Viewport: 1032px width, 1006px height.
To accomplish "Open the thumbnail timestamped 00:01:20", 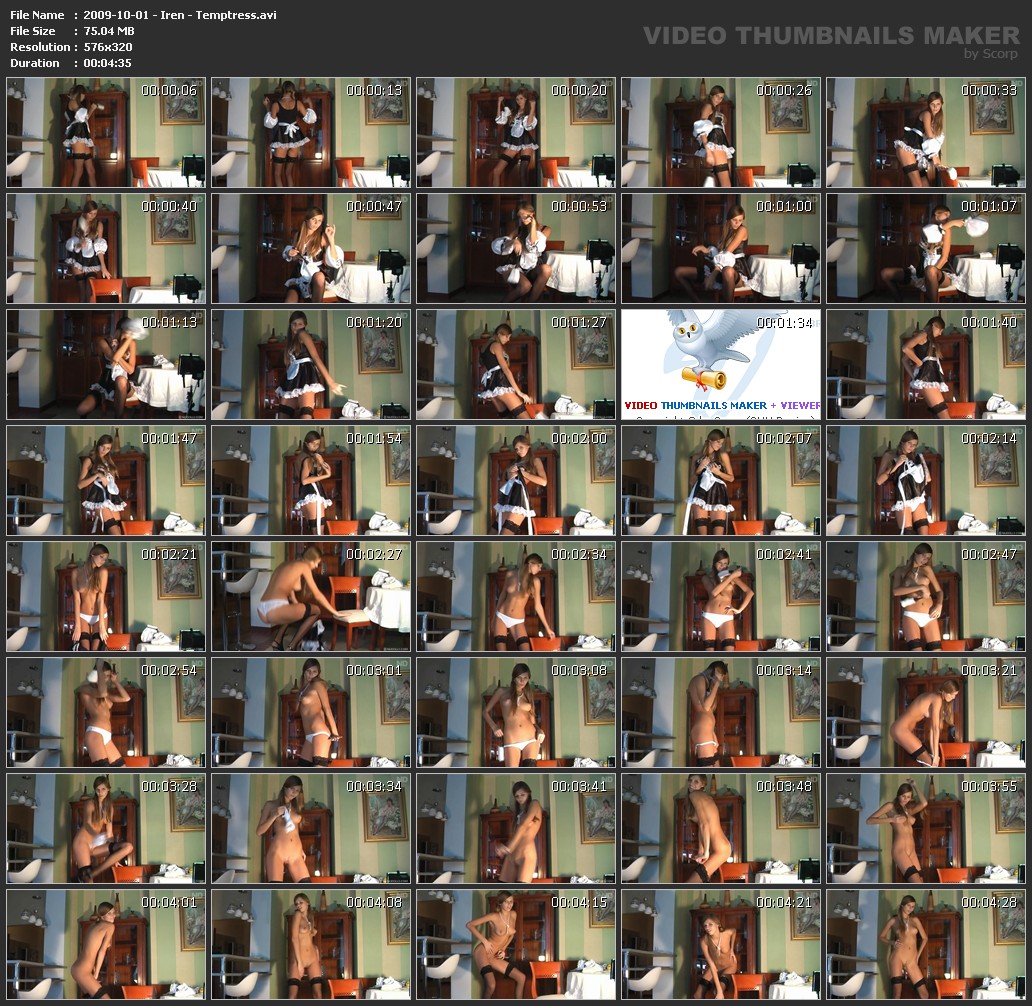I will pos(311,364).
